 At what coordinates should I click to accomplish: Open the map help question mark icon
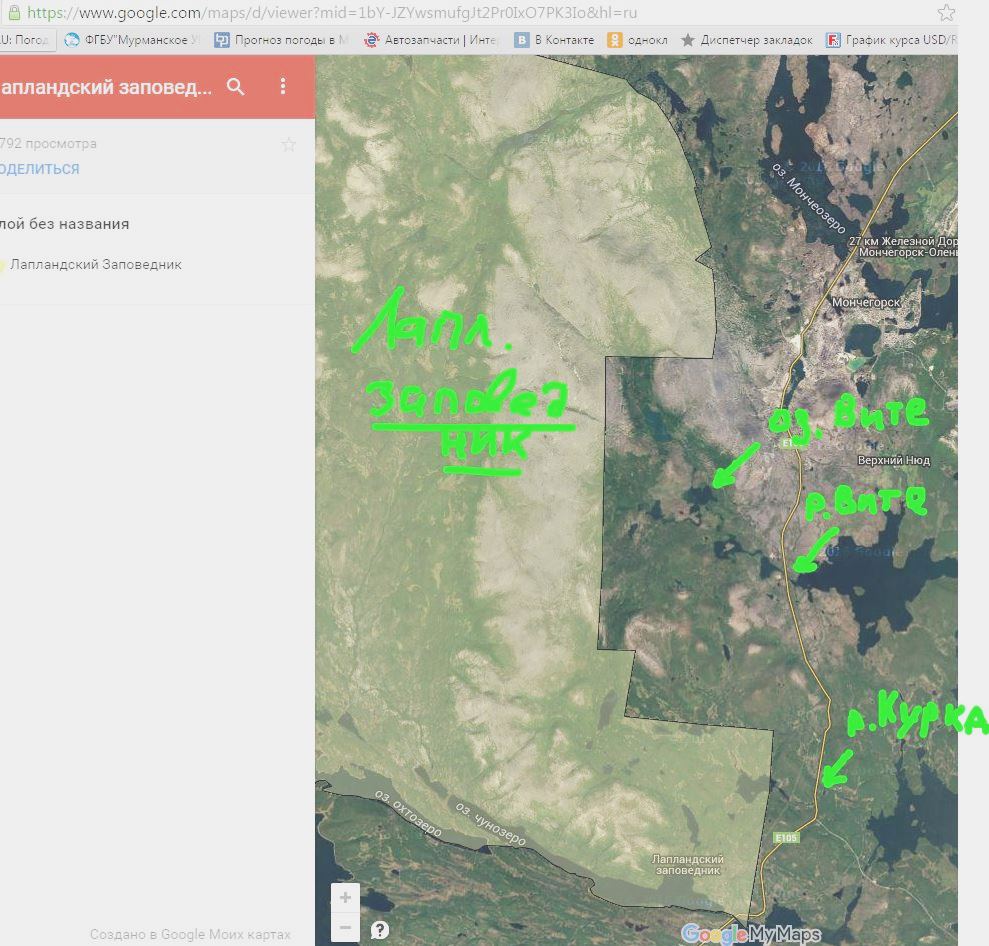[x=380, y=930]
